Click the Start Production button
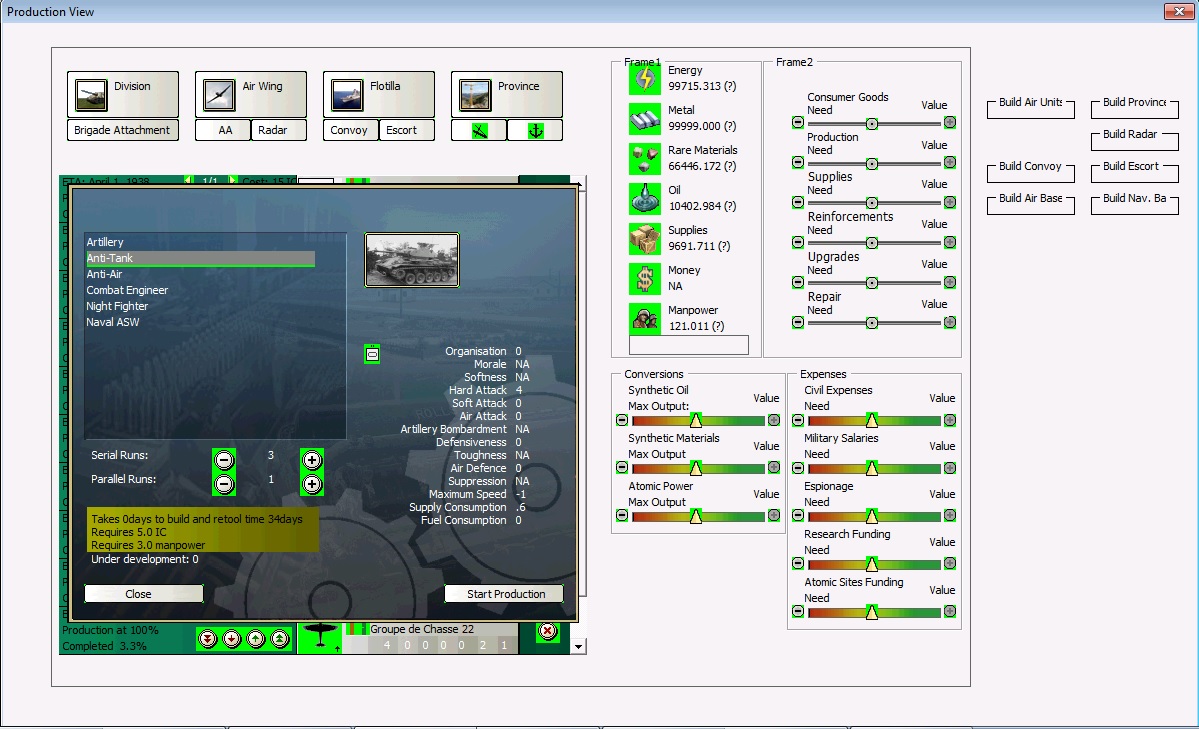1199x729 pixels. 505,594
